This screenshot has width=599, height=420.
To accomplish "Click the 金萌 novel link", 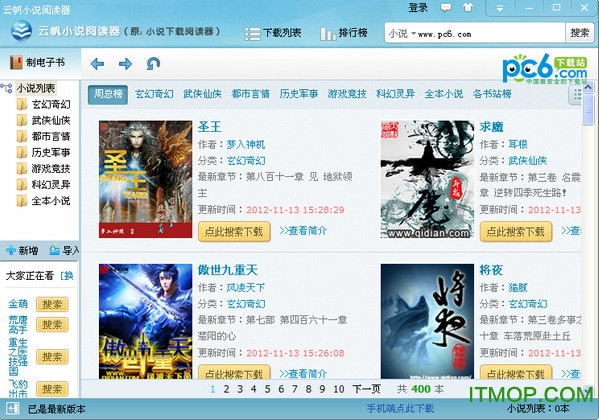I will point(18,304).
